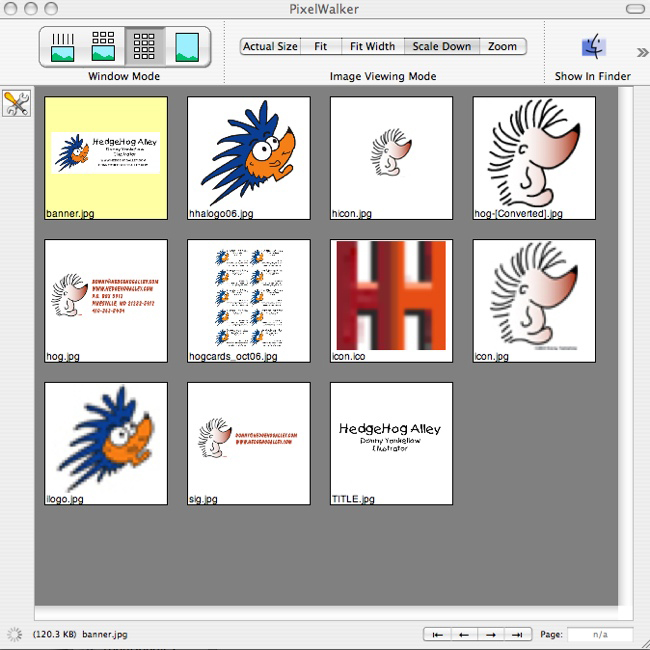Select the TITLE.jpg thumbnail

click(x=392, y=443)
